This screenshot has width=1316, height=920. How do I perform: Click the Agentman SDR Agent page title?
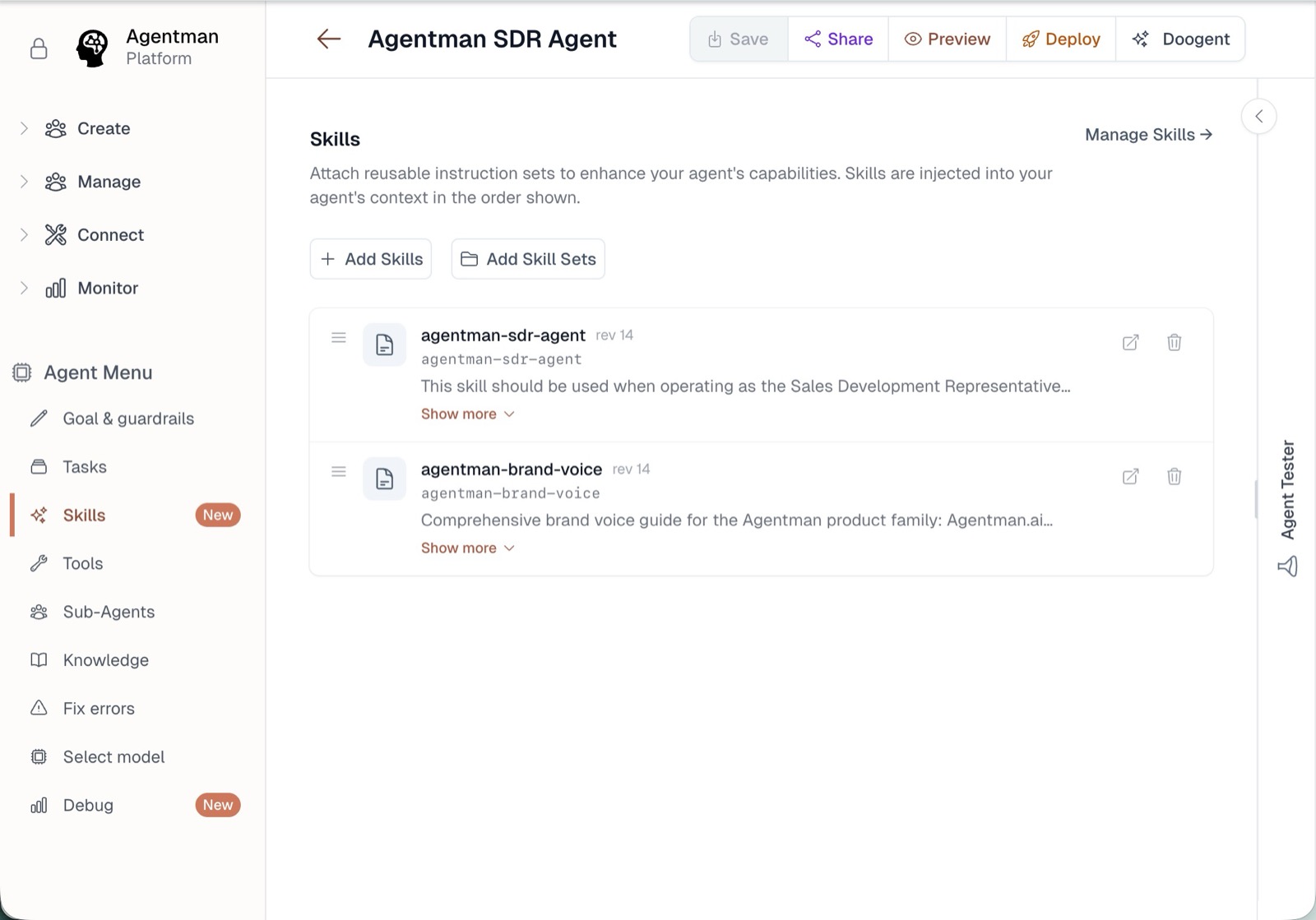492,39
